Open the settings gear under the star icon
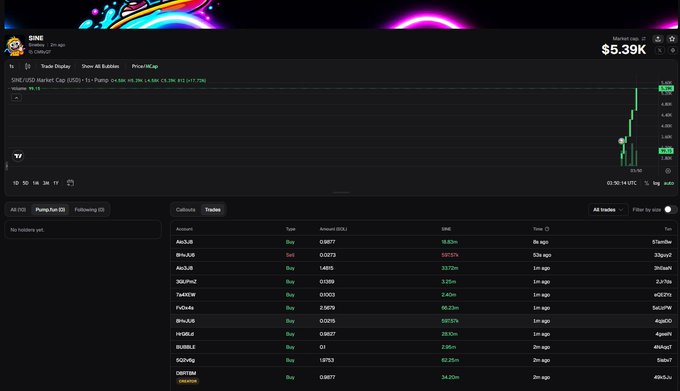The width and height of the screenshot is (680, 391). [x=673, y=50]
